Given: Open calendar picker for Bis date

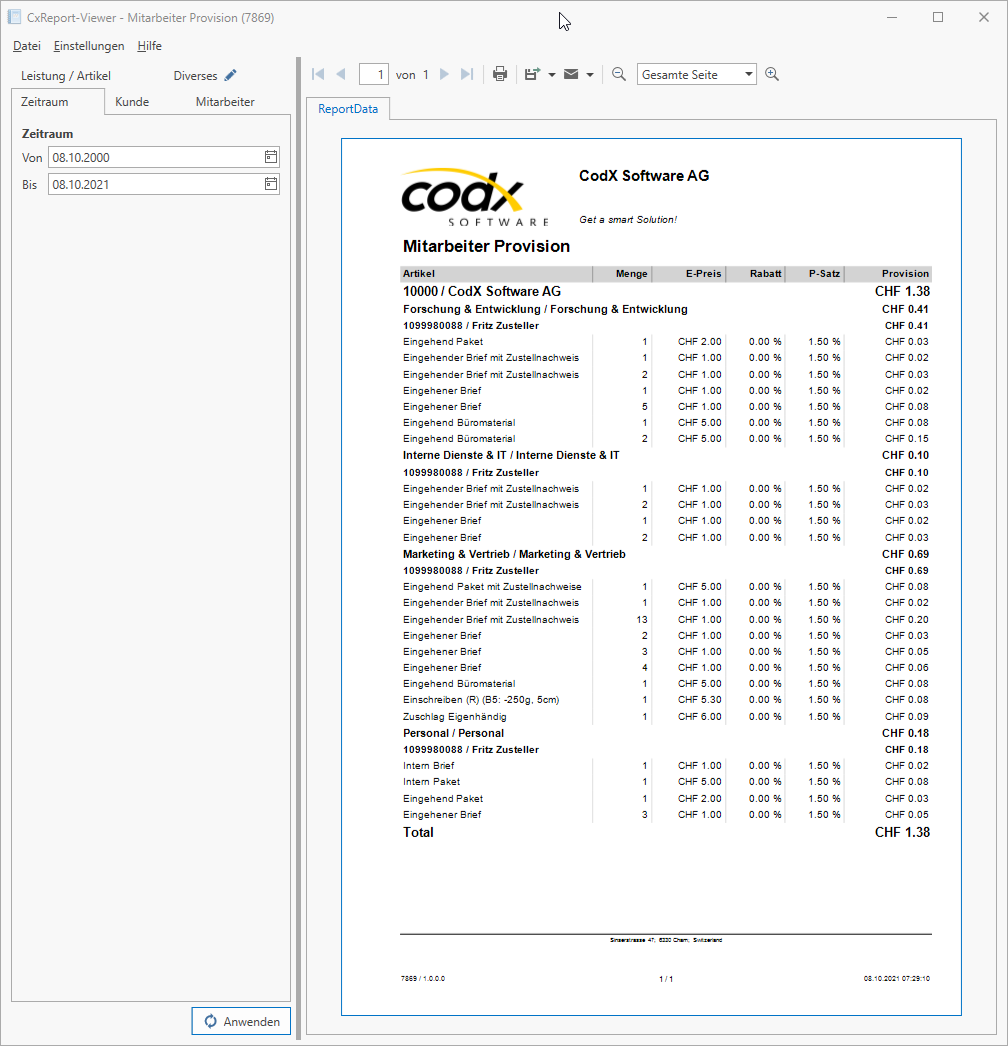Looking at the screenshot, I should pyautogui.click(x=271, y=183).
